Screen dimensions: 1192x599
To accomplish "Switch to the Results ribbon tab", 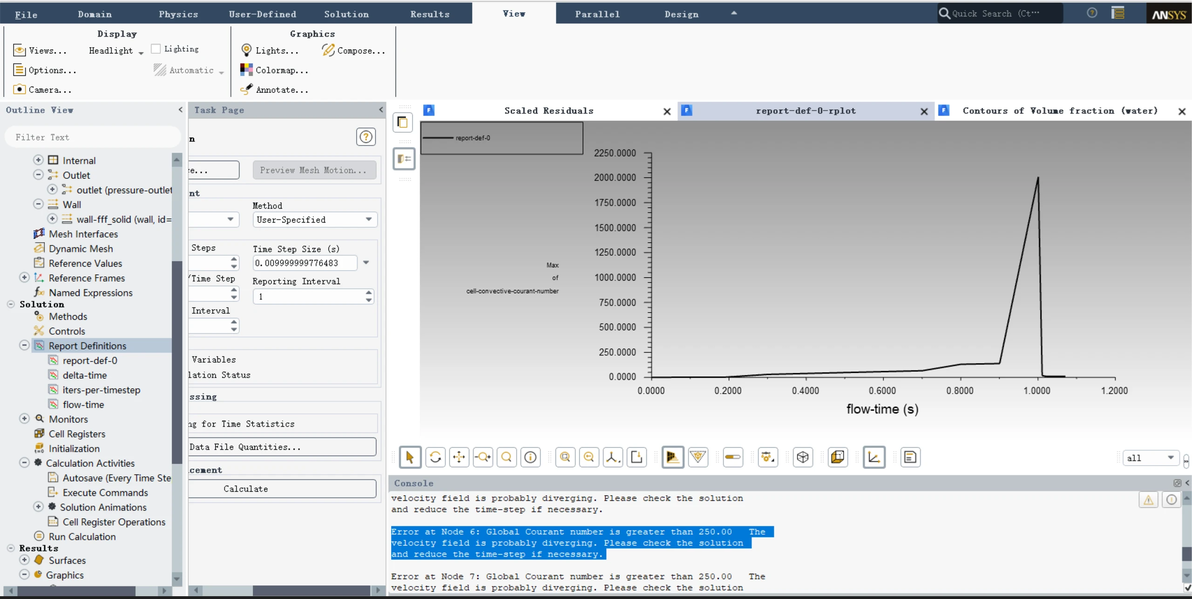I will (x=430, y=14).
